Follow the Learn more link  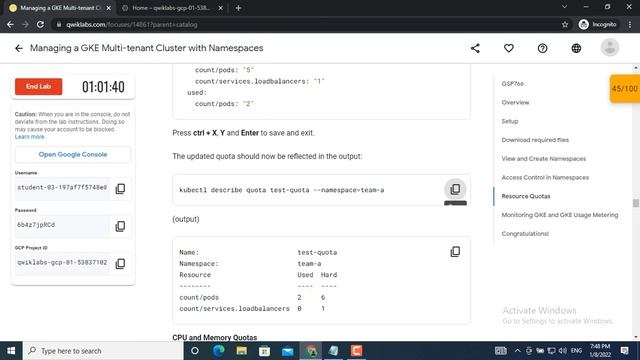[29, 137]
